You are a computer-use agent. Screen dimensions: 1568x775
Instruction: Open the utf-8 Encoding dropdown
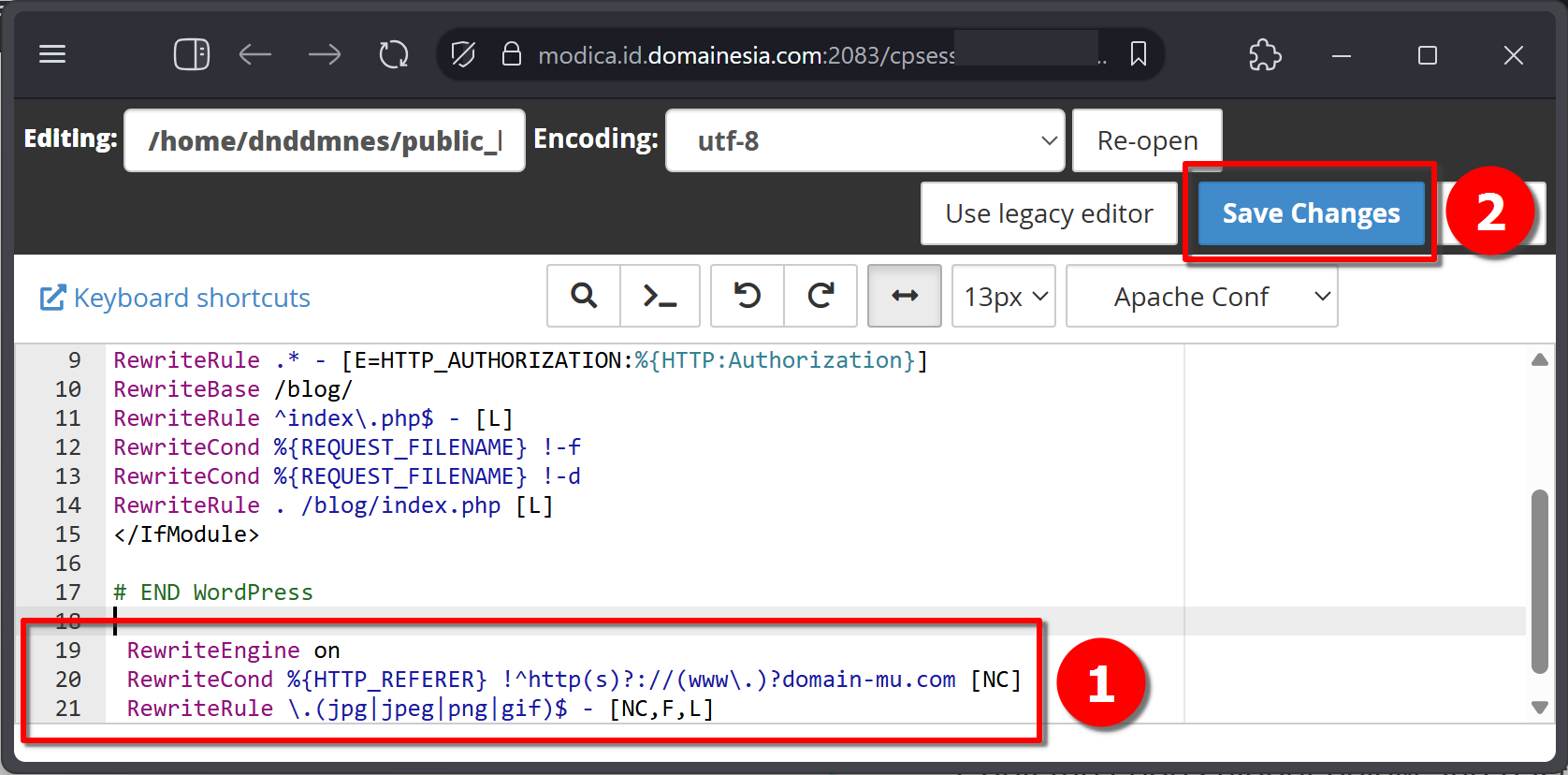(865, 140)
